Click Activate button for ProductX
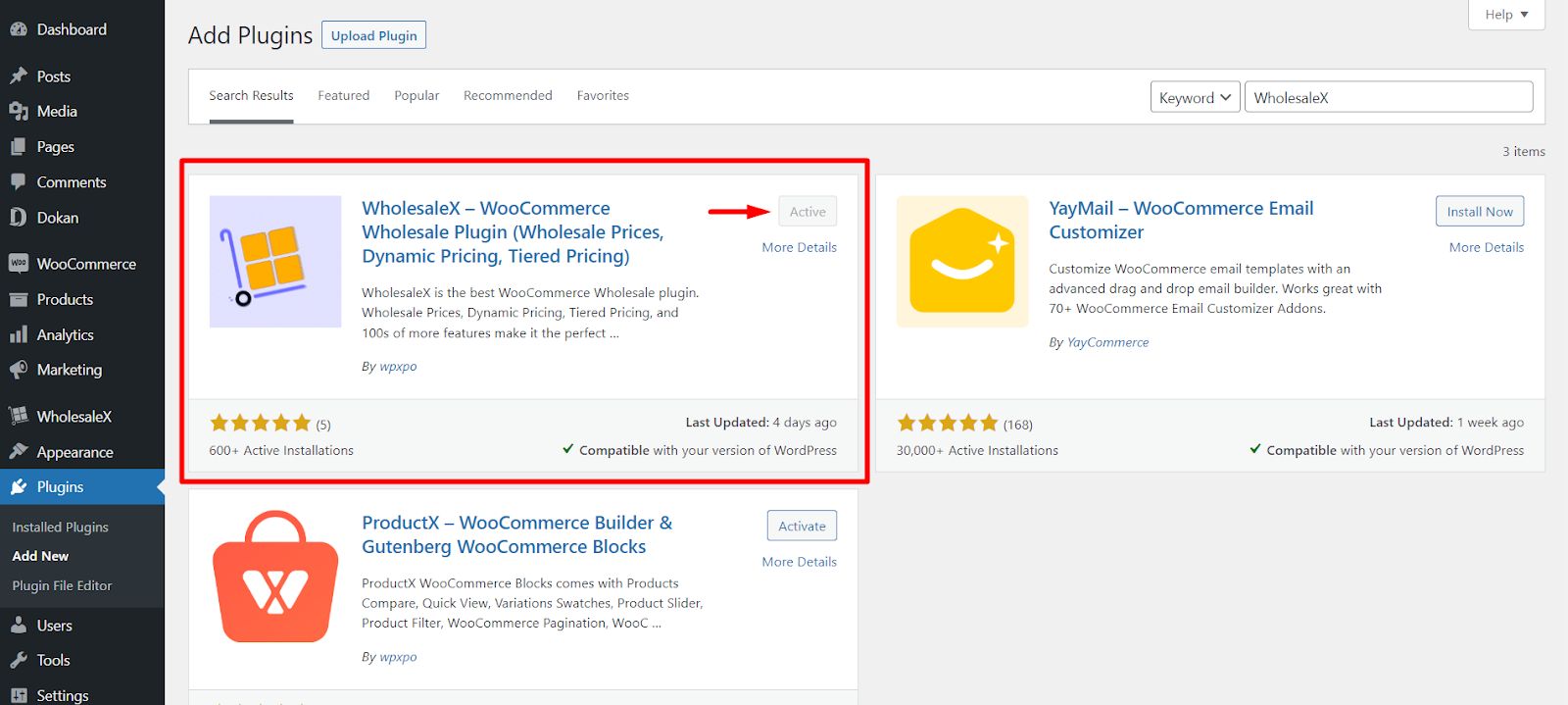This screenshot has height=705, width=1568. [802, 527]
